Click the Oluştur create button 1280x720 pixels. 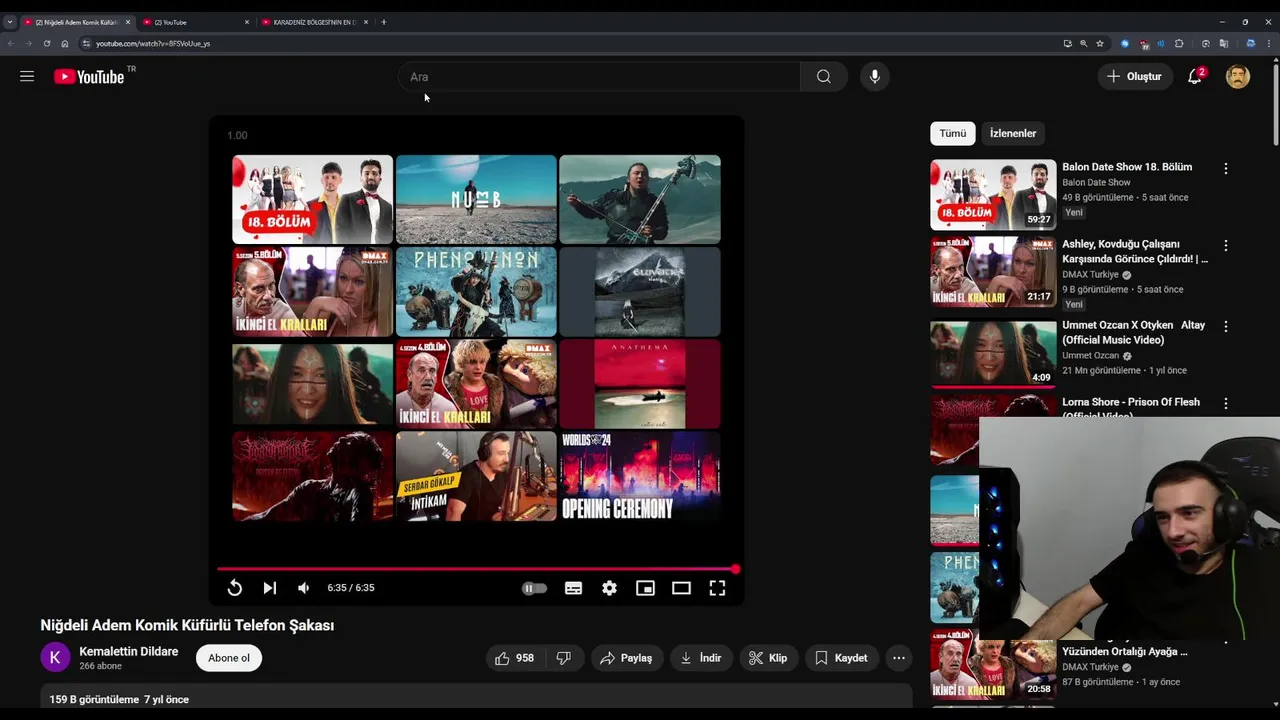coord(1134,77)
